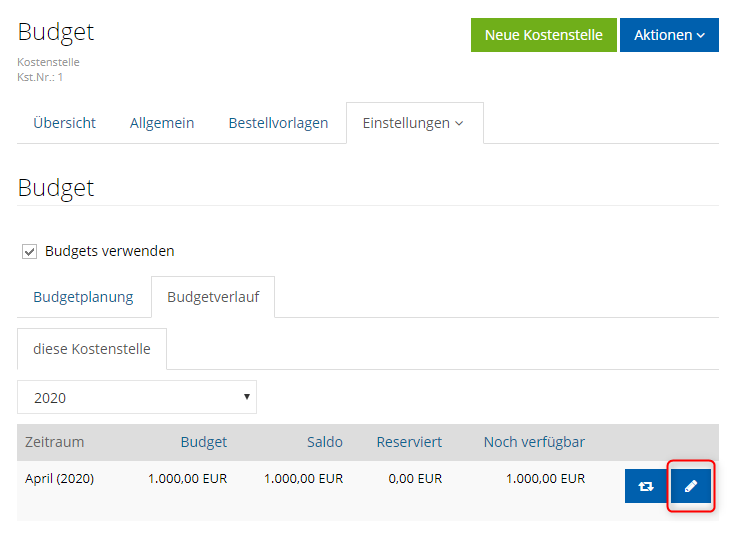Sort by the Budget column header
The width and height of the screenshot is (746, 539).
(x=203, y=442)
